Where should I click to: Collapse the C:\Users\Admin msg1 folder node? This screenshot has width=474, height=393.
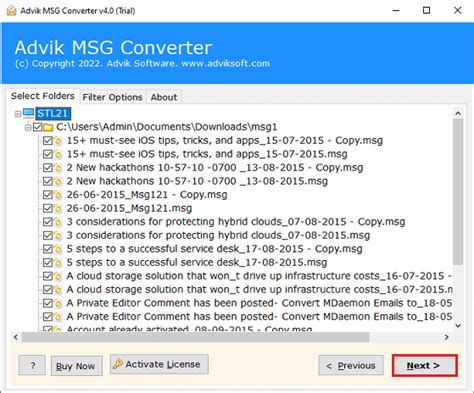tap(28, 127)
